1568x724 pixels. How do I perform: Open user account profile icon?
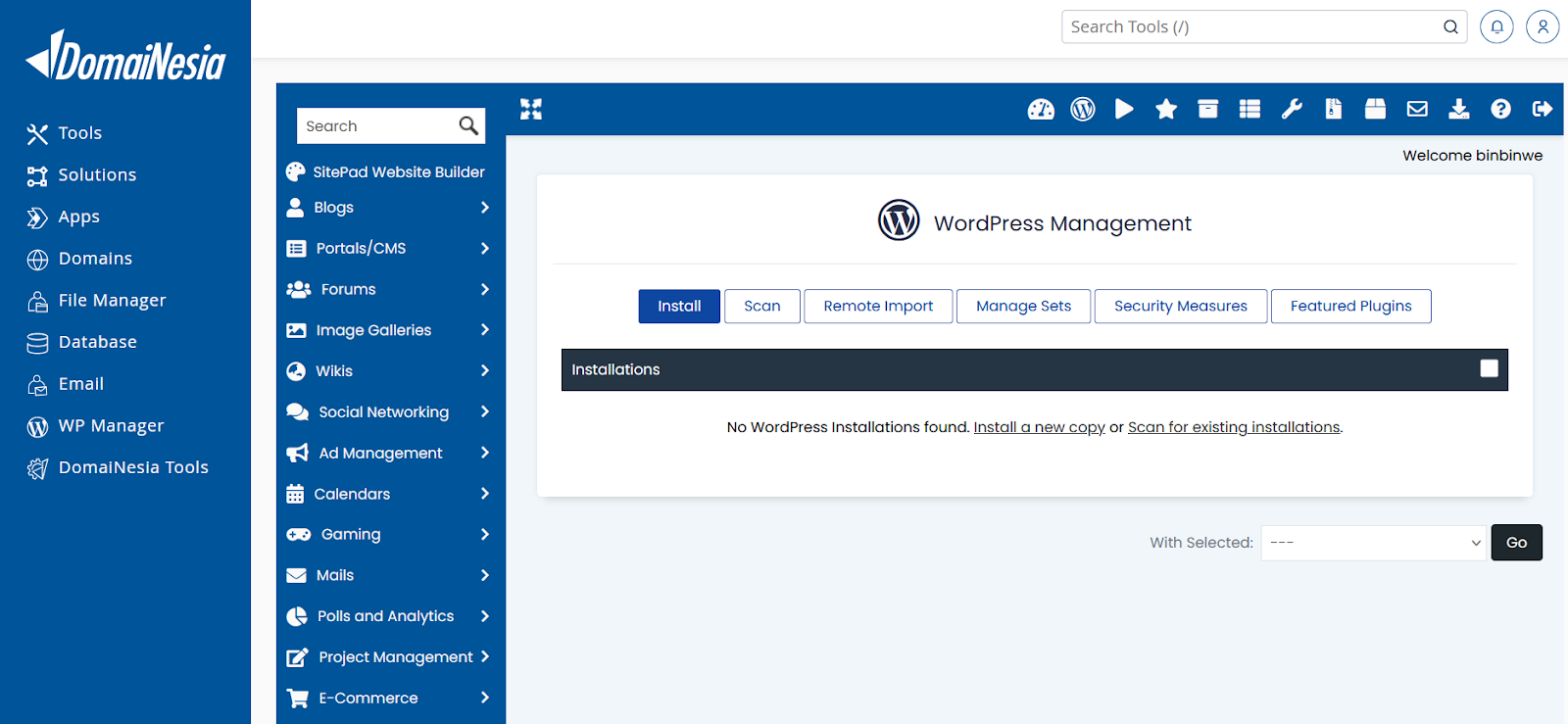coord(1543,26)
